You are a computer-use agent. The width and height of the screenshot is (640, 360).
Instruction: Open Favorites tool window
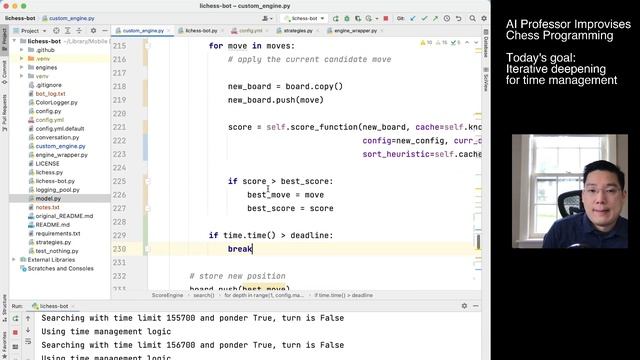pyautogui.click(x=4, y=345)
